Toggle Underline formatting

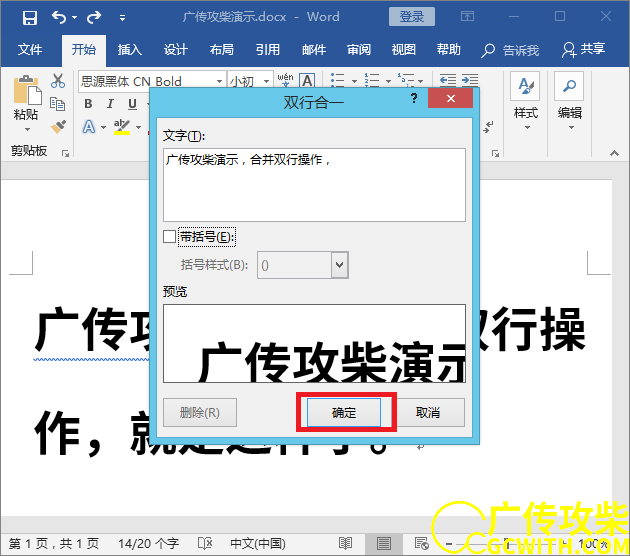pyautogui.click(x=132, y=104)
